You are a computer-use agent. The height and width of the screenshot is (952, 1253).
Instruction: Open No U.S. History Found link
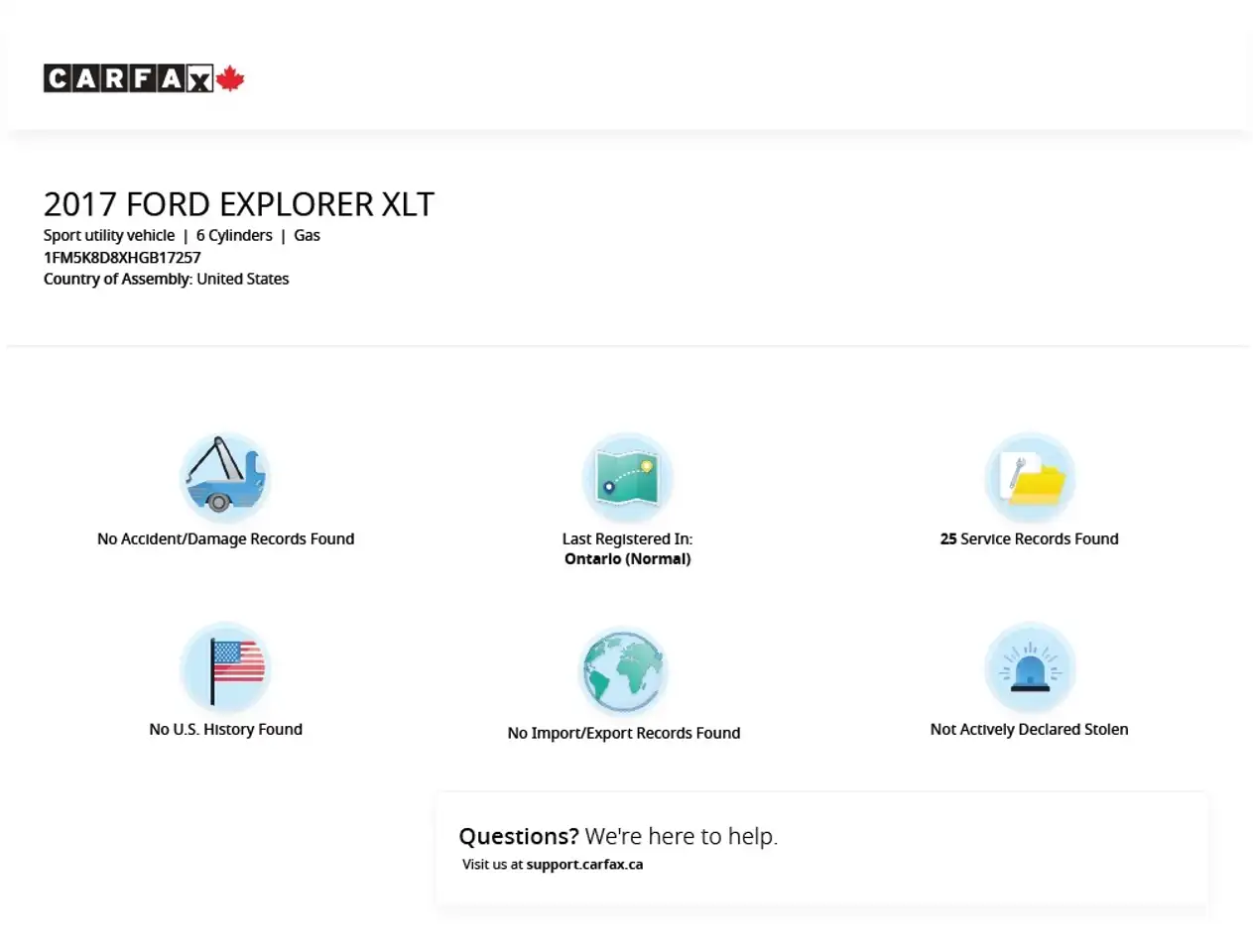pos(225,729)
